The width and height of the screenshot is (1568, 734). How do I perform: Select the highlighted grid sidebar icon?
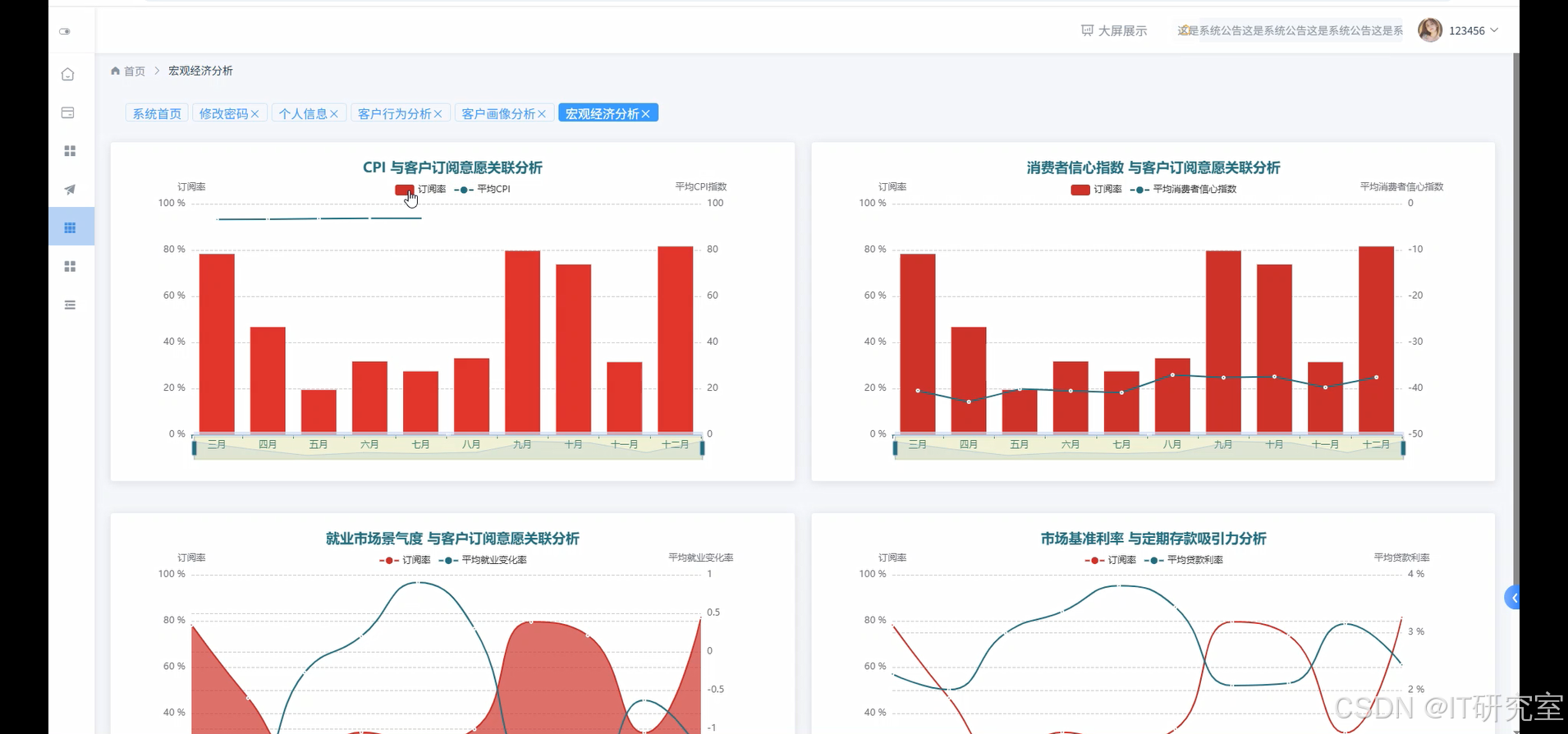click(x=71, y=227)
